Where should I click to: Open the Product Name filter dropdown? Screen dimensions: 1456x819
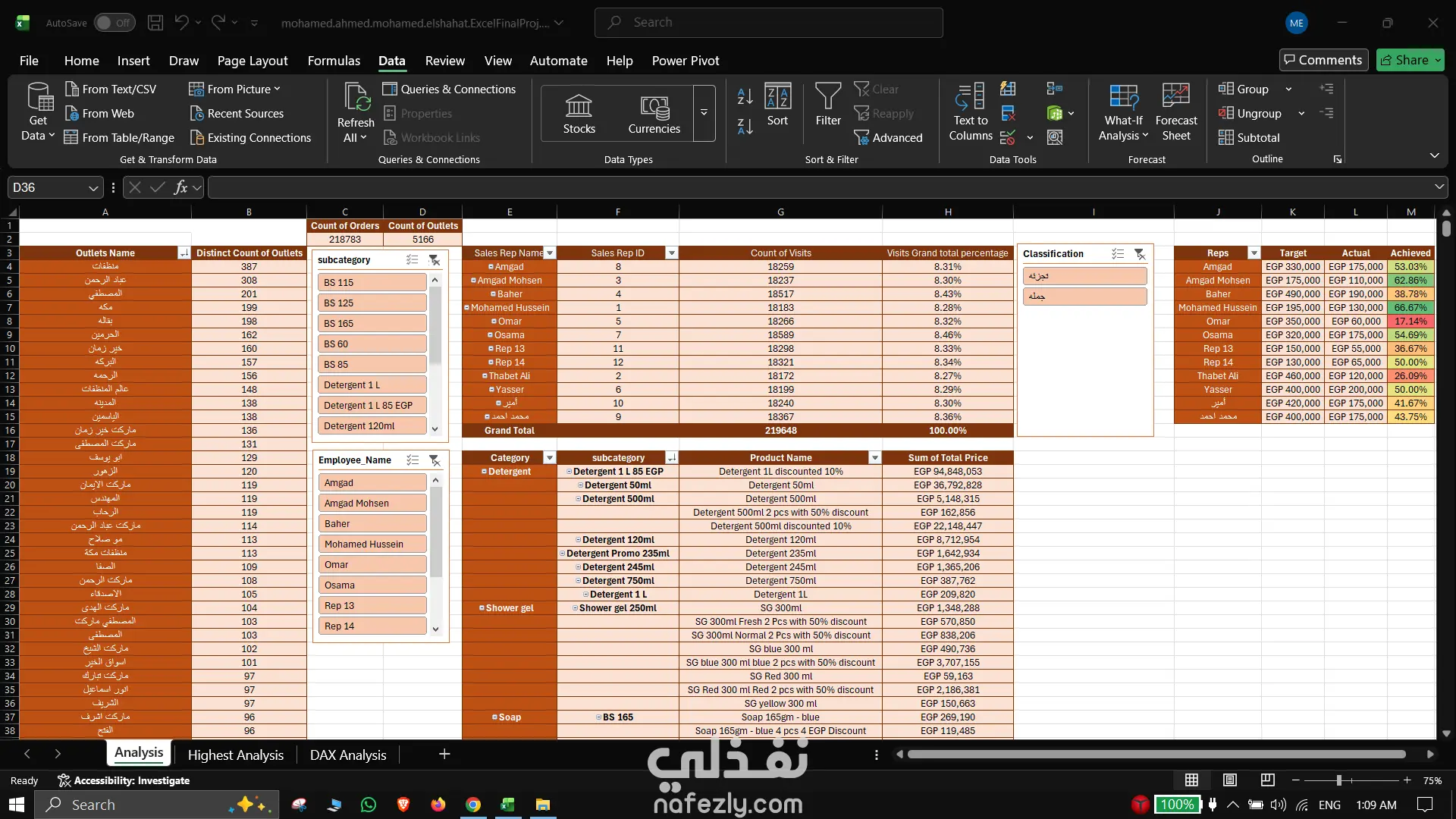[874, 458]
